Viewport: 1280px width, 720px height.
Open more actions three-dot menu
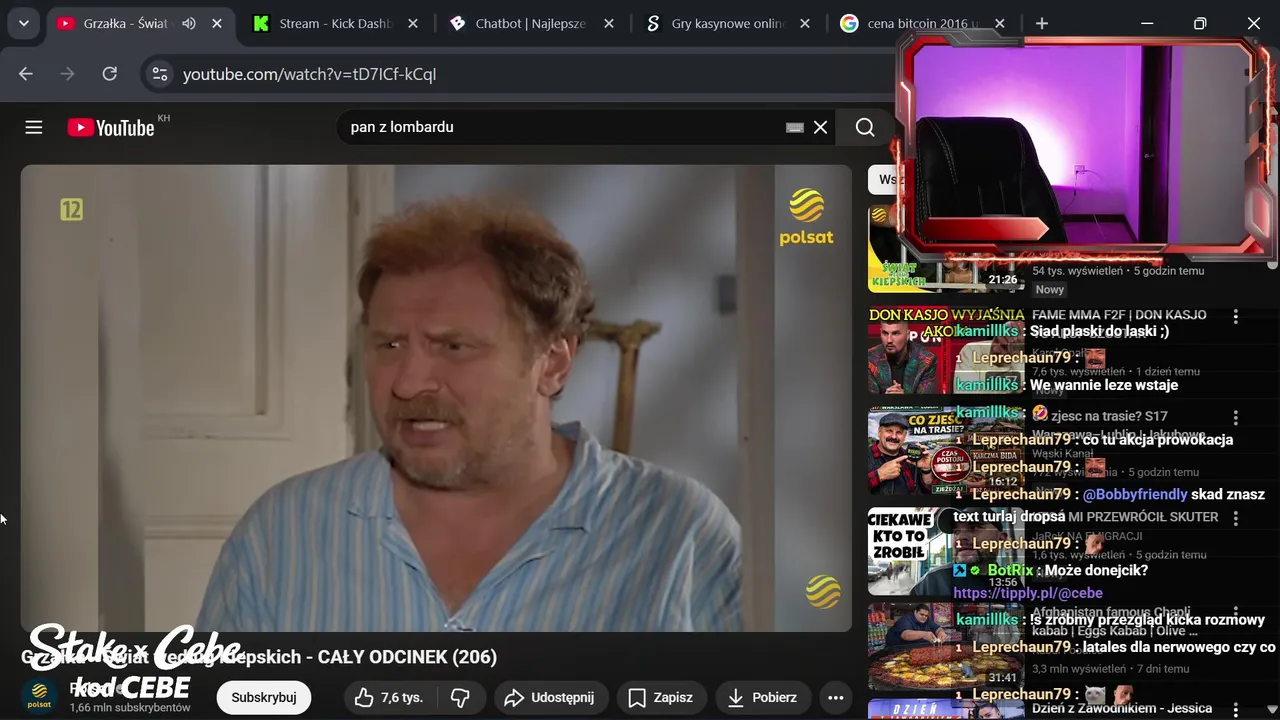(836, 697)
